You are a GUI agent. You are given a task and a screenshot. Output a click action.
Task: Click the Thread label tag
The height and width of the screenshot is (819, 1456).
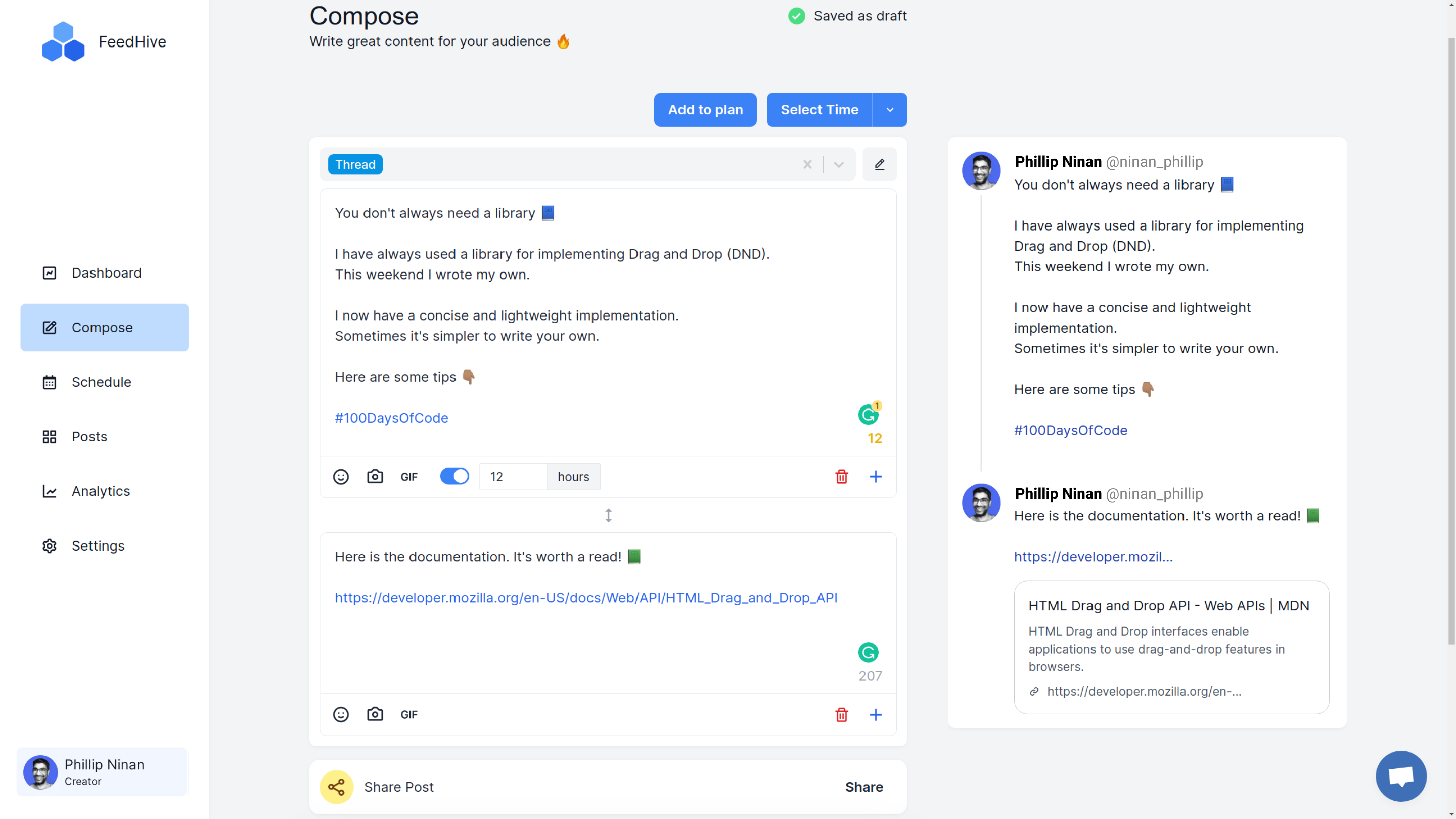click(355, 164)
